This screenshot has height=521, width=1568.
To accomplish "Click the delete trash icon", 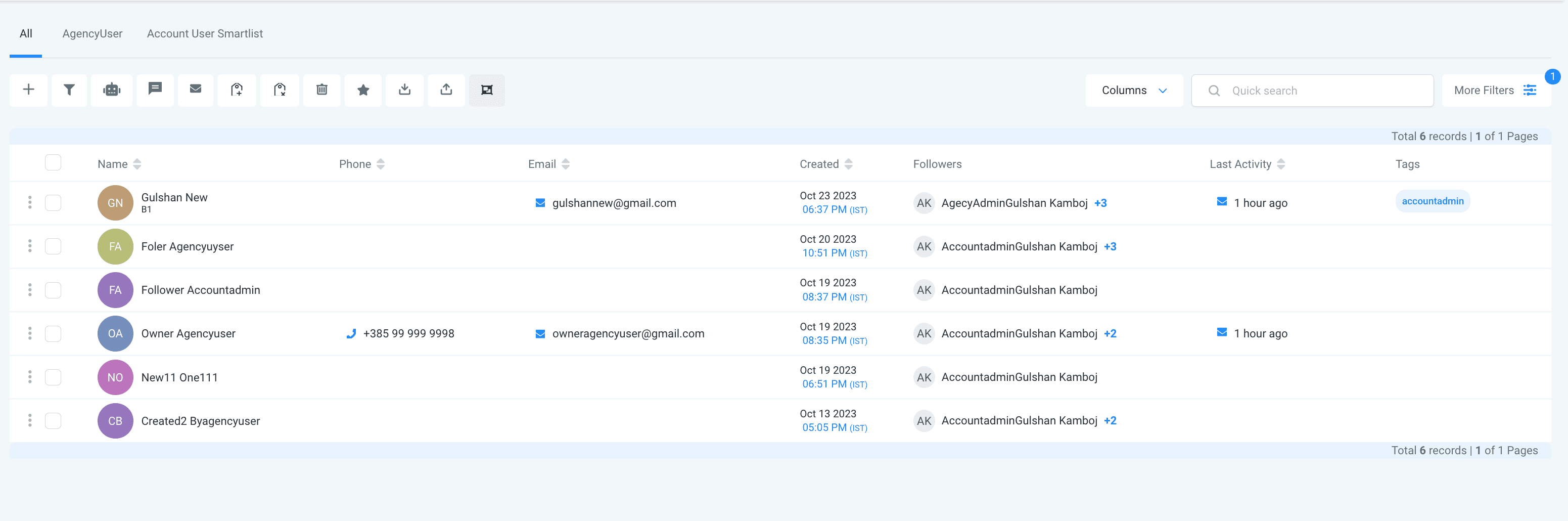I will [322, 90].
